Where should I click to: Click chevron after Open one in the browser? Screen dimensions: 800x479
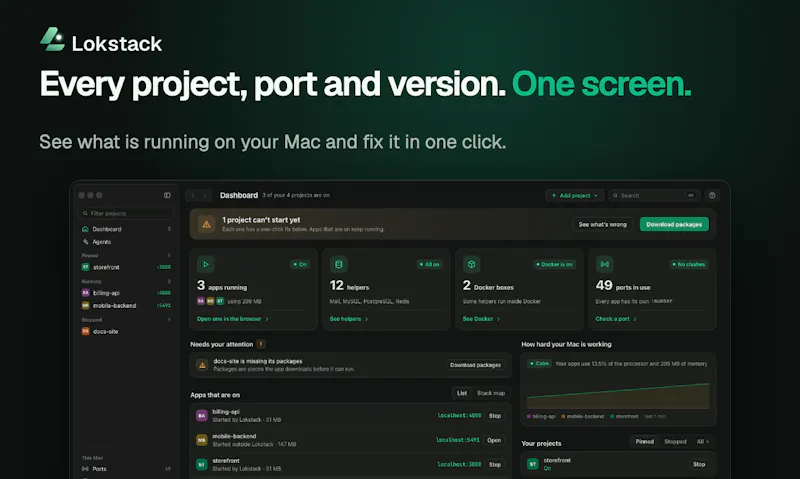coord(267,319)
